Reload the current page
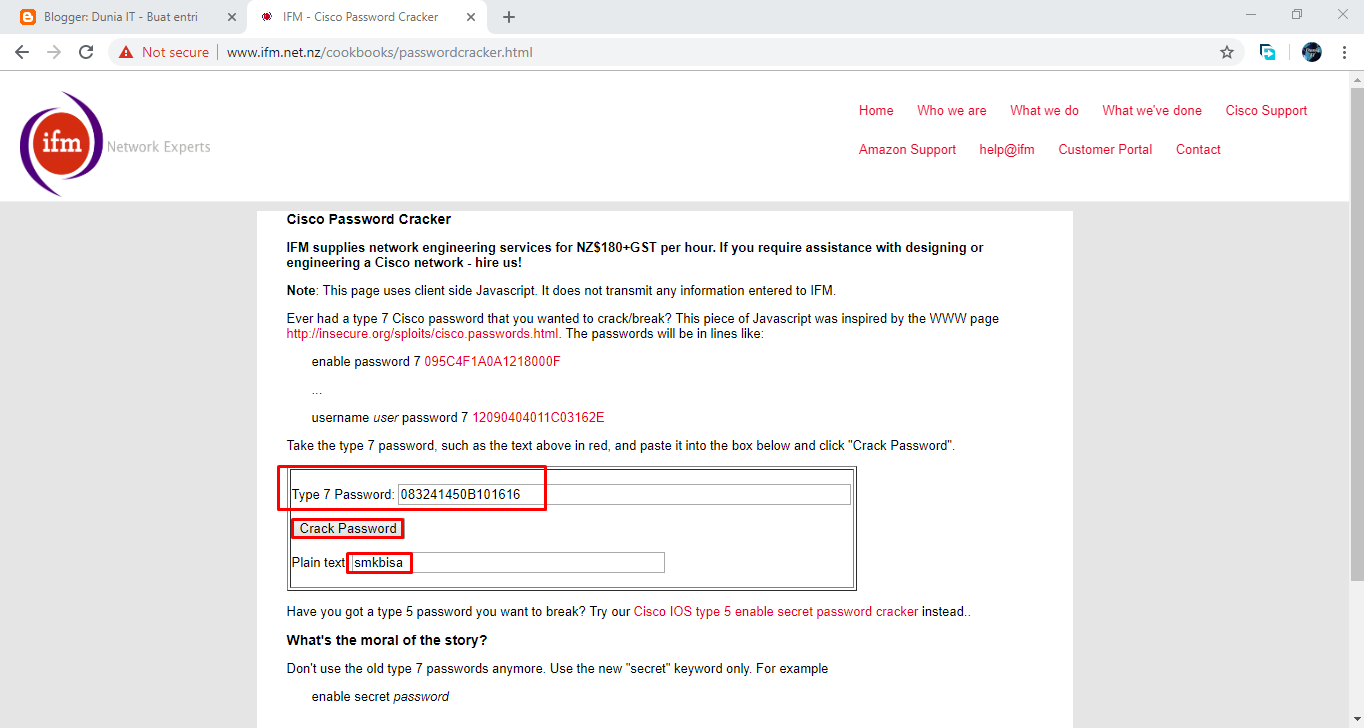Viewport: 1364px width, 728px height. [86, 52]
